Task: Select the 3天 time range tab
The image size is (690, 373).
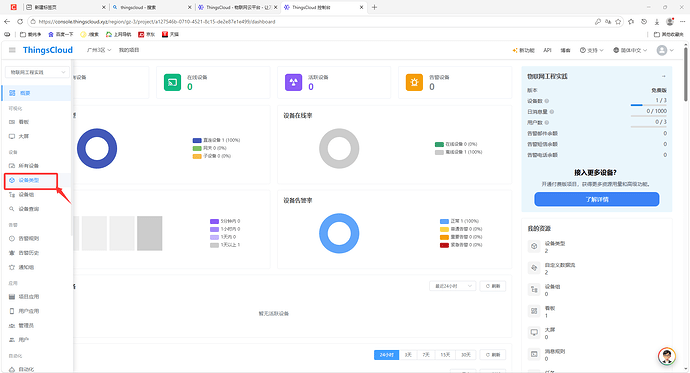Action: pyautogui.click(x=408, y=355)
